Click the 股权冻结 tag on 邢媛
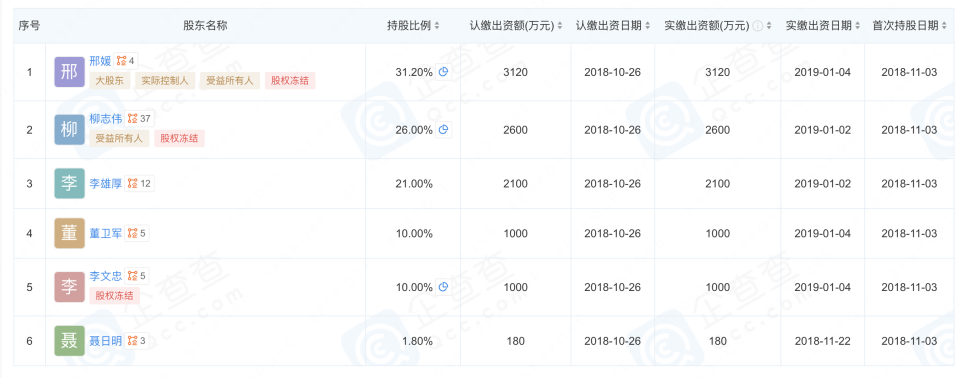 pyautogui.click(x=290, y=80)
